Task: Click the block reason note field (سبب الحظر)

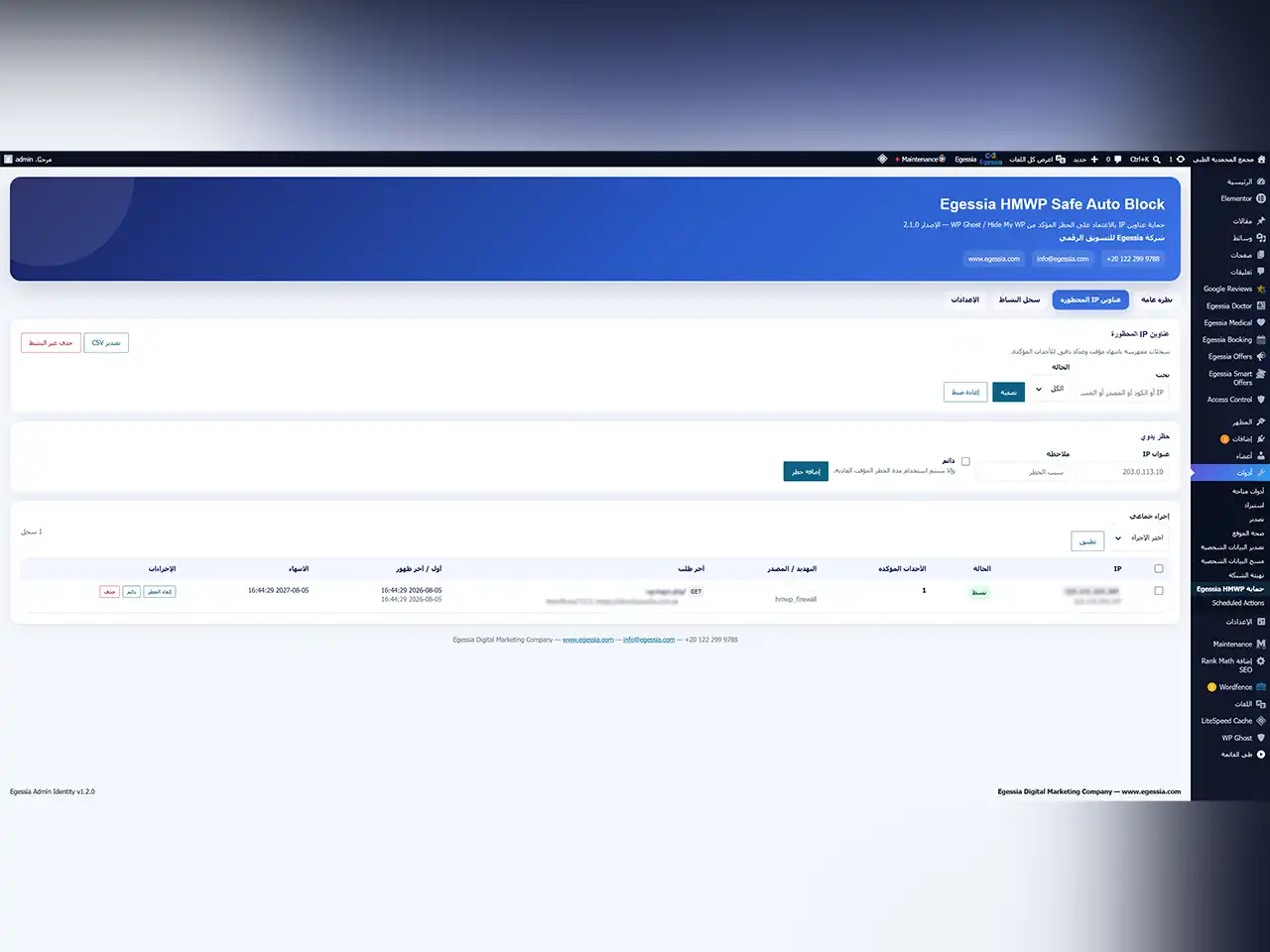Action: tap(1022, 472)
